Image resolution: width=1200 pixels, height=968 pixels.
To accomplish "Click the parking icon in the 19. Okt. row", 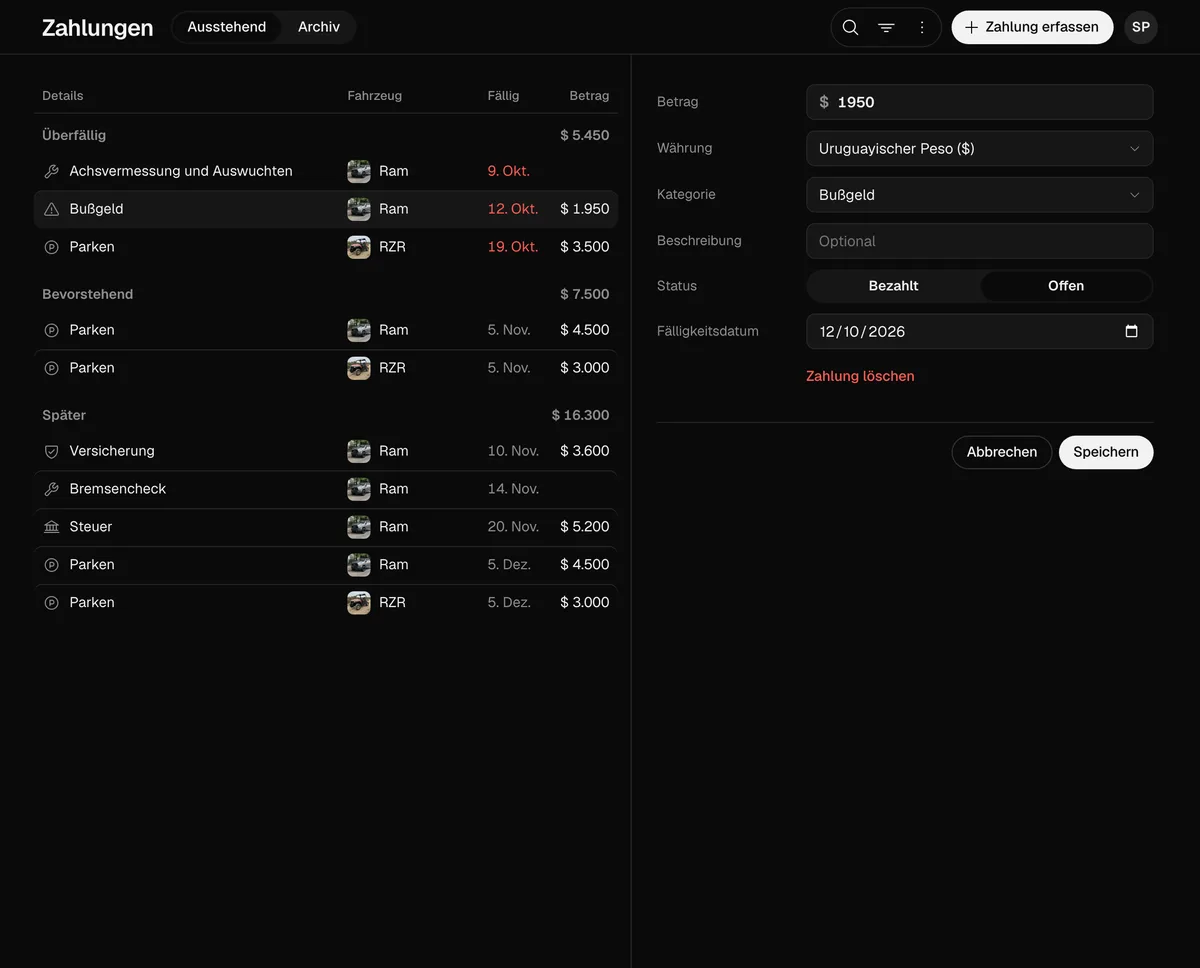I will point(52,248).
